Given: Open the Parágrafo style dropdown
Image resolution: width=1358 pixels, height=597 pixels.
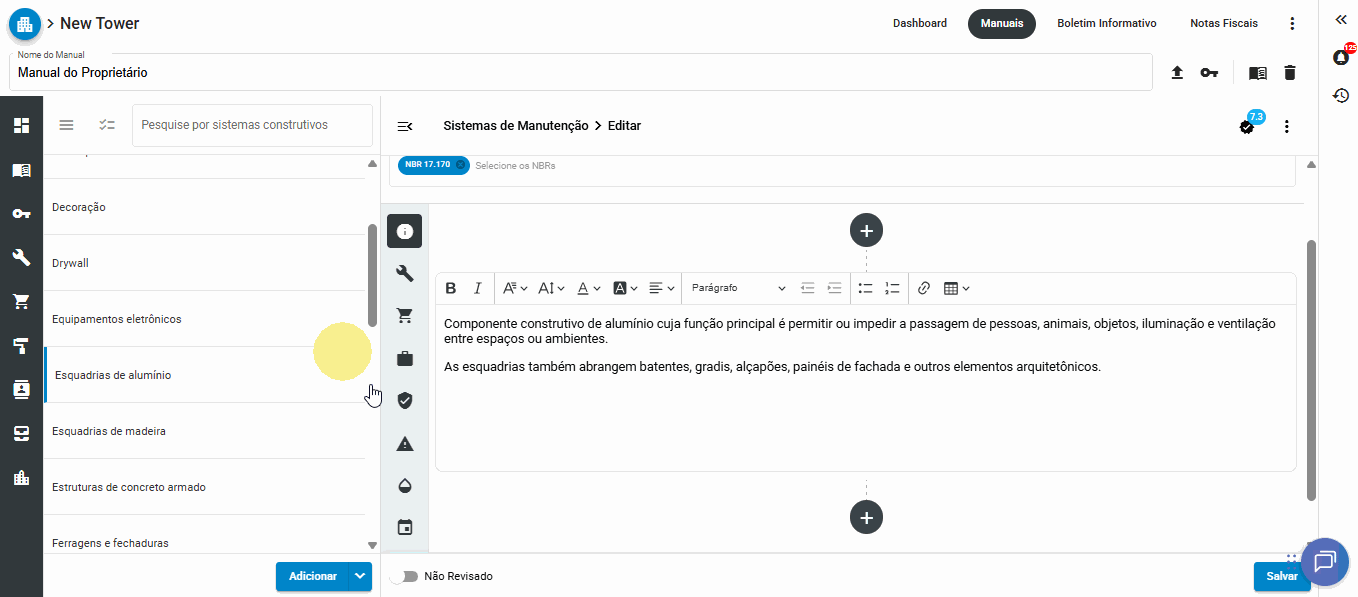Looking at the screenshot, I should [x=738, y=288].
